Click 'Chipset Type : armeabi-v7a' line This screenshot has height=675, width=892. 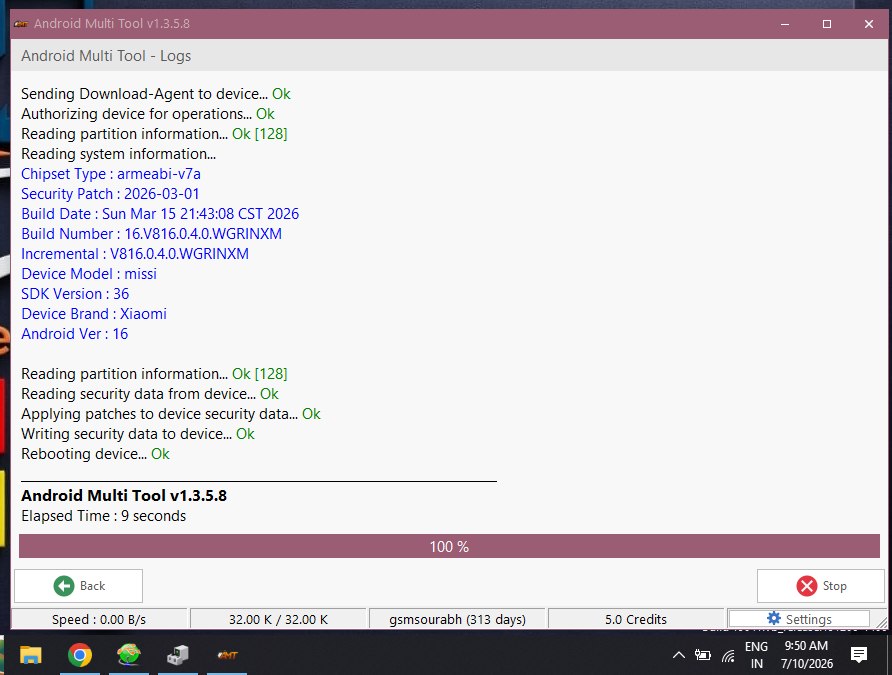coord(111,174)
